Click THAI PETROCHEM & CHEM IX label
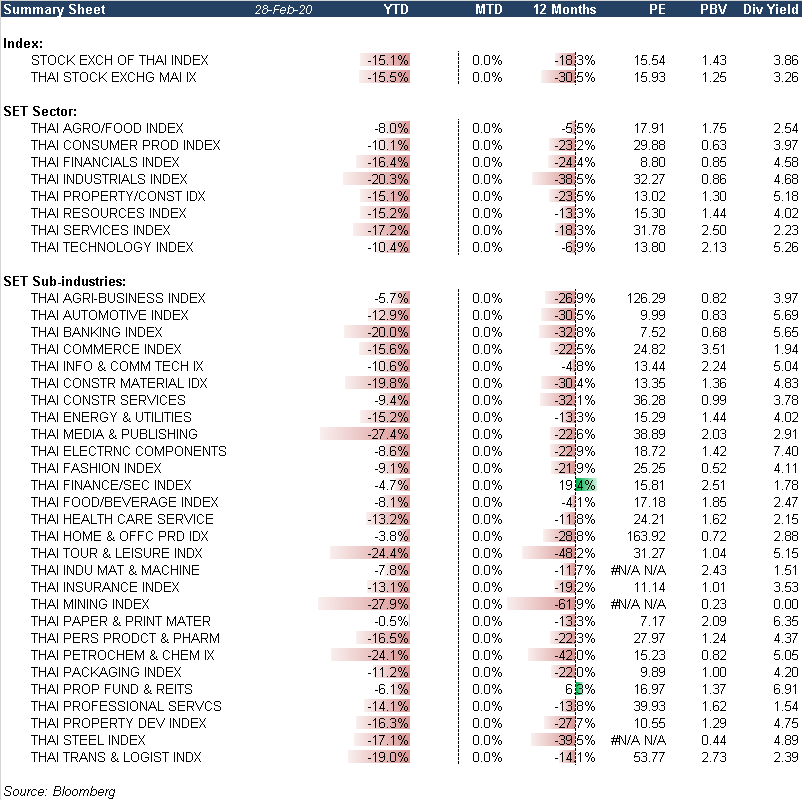The width and height of the screenshot is (802, 800). [x=122, y=655]
